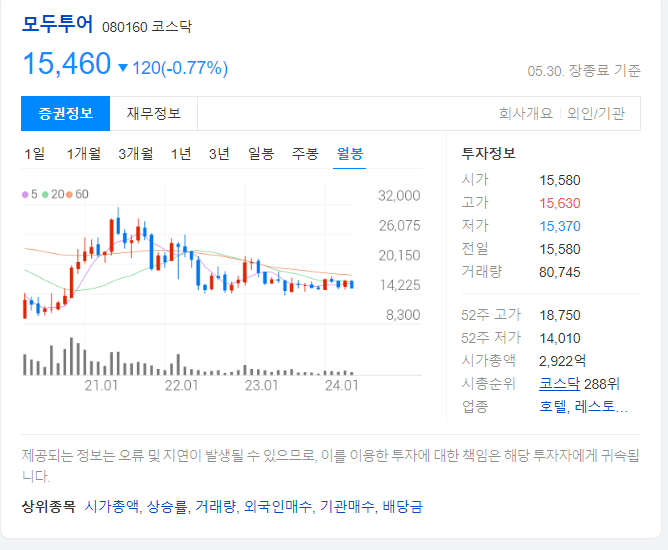The width and height of the screenshot is (668, 550).
Task: Click the 22.01 date axis label
Action: tap(181, 386)
